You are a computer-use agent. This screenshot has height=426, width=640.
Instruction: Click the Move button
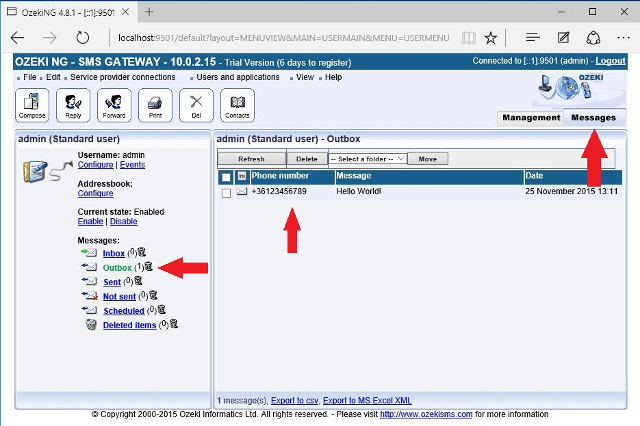tap(428, 159)
